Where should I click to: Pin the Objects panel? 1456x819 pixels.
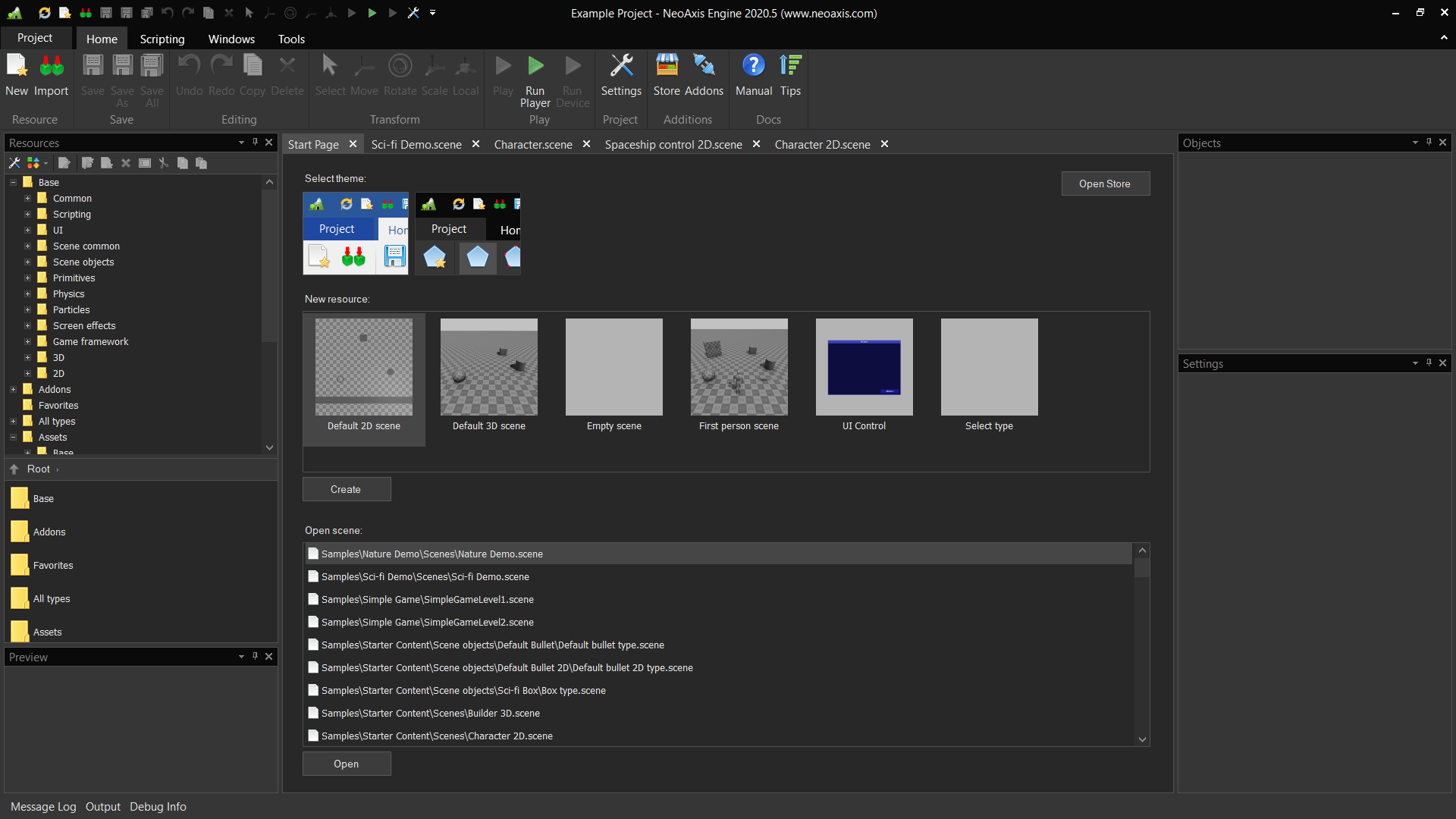click(1429, 143)
